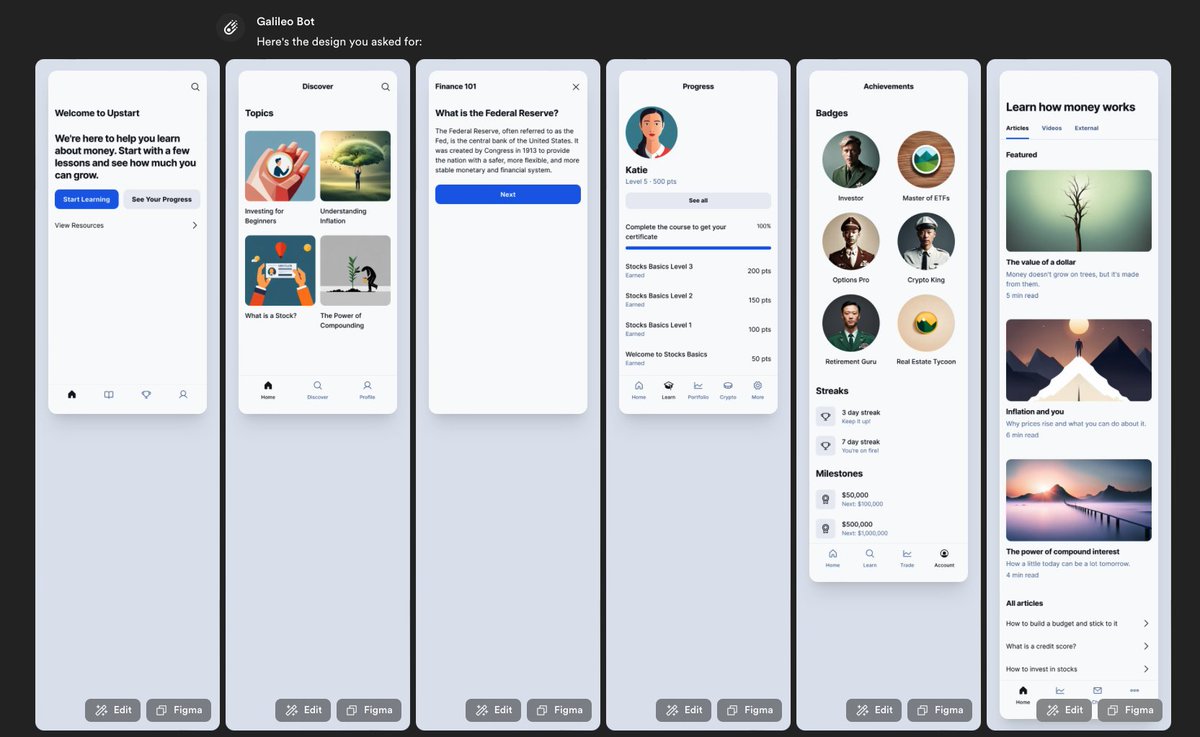Screen dimensions: 1200x737
Task: Click Figma button under Progress screen
Action: 749,710
